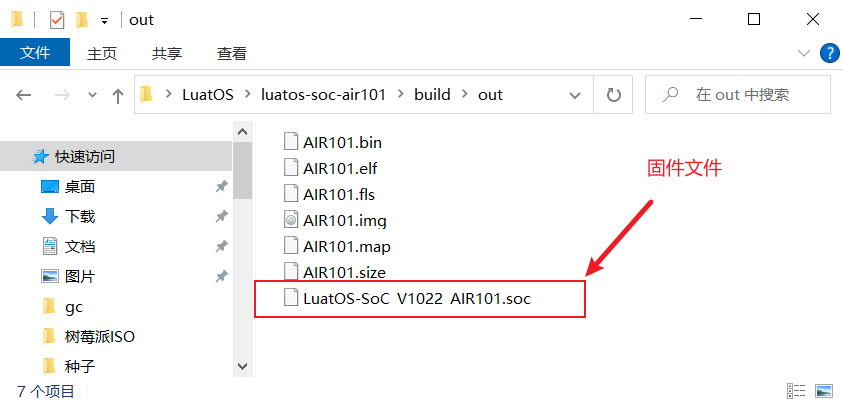Click the Refresh button in address bar

(x=613, y=95)
